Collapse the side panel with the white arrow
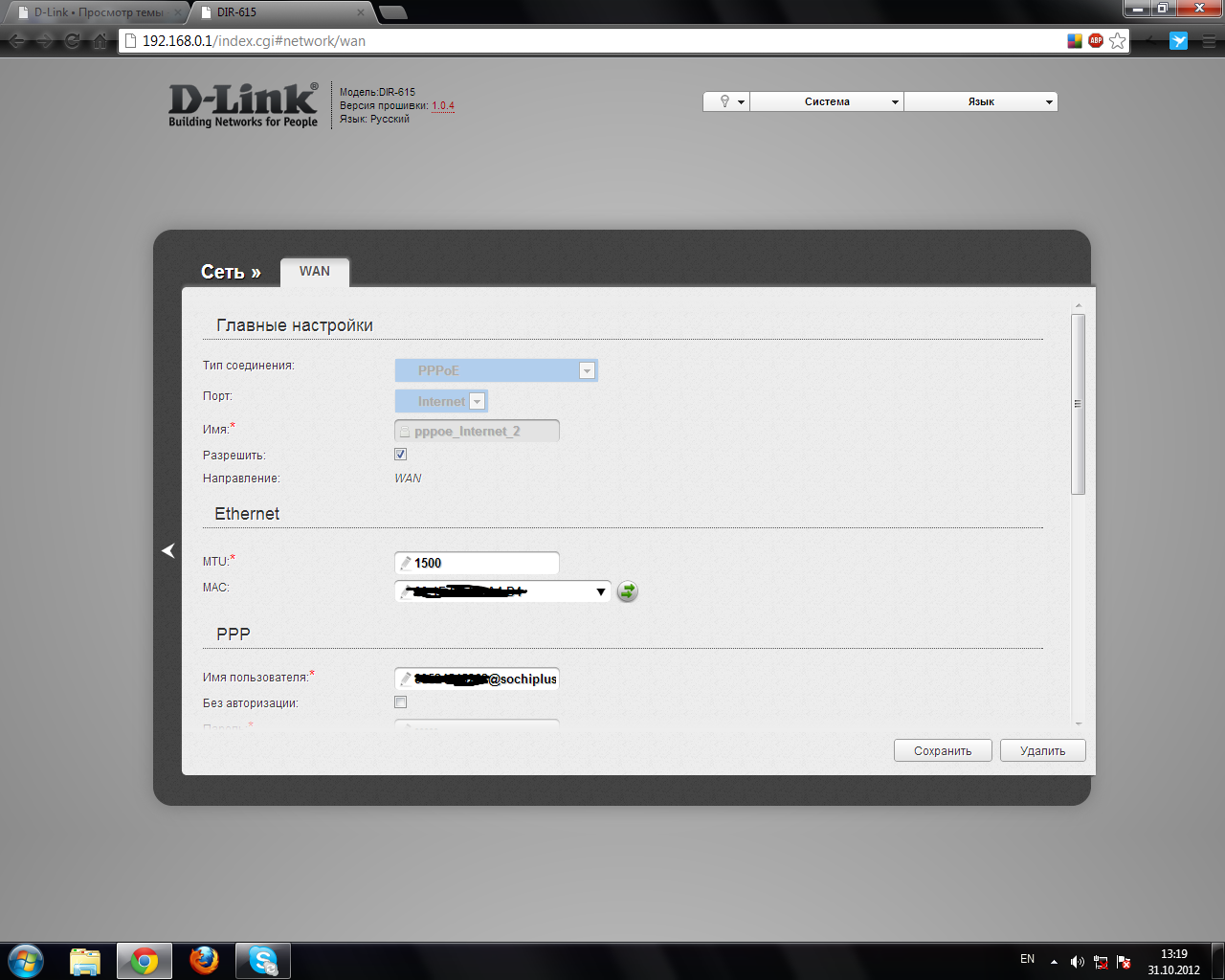The height and width of the screenshot is (980, 1225). (168, 550)
